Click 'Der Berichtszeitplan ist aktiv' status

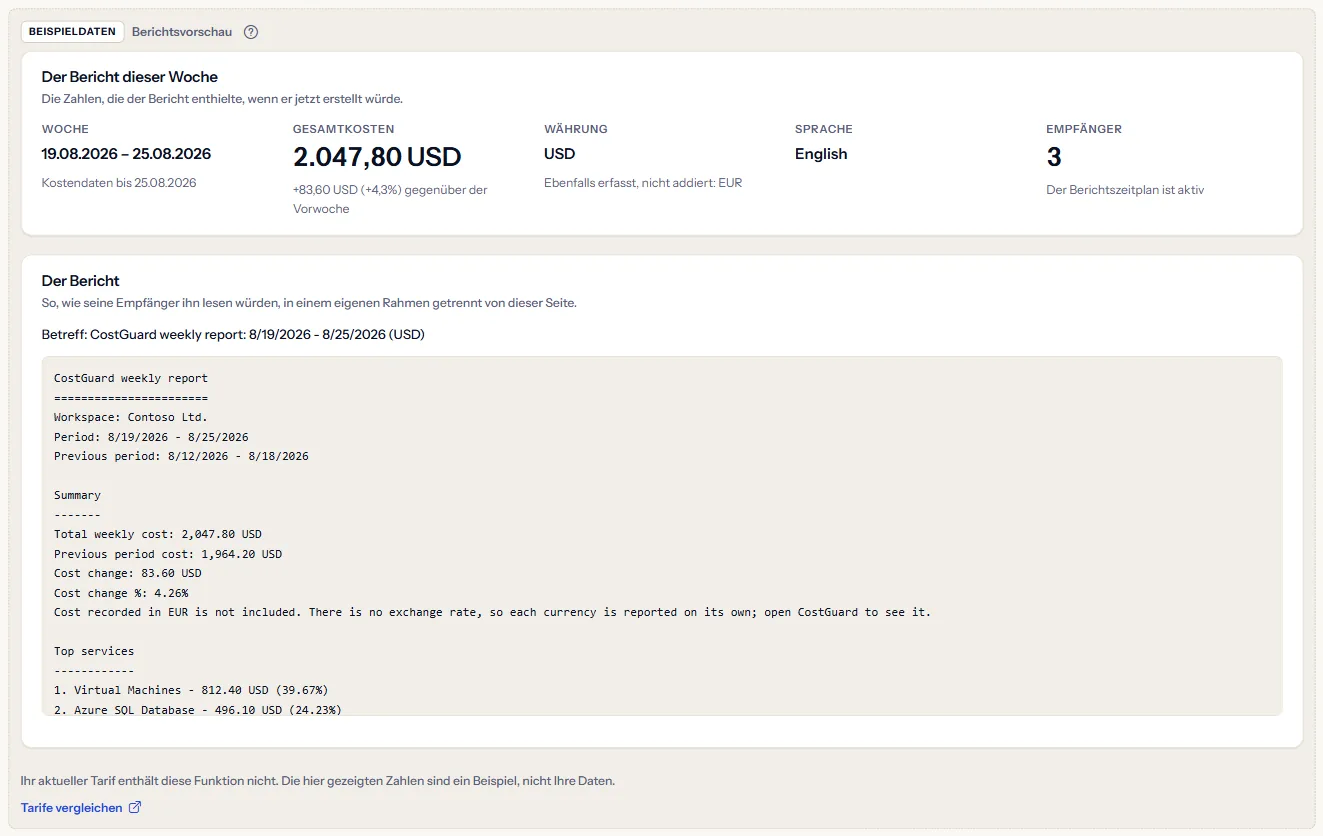click(1125, 190)
